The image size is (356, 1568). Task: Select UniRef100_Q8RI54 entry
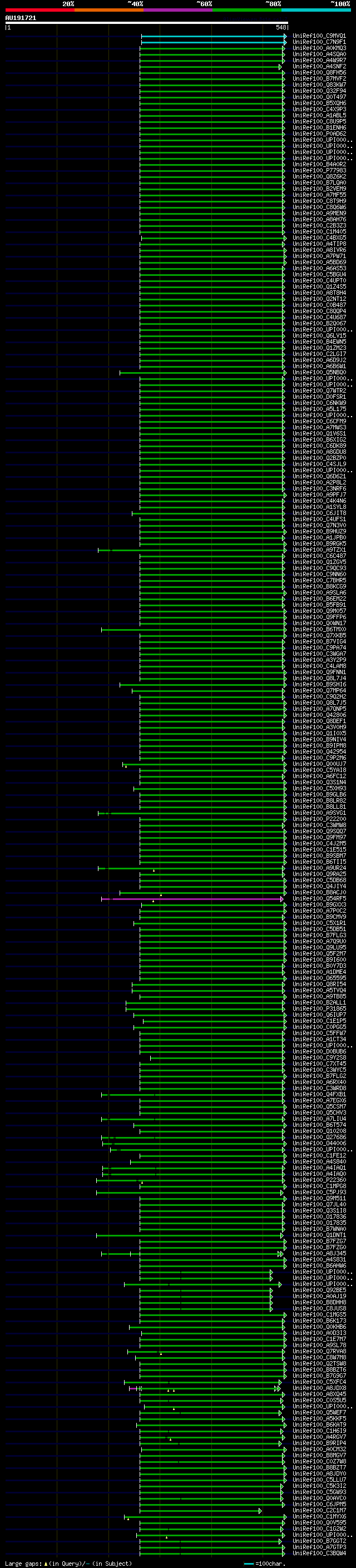[319, 983]
